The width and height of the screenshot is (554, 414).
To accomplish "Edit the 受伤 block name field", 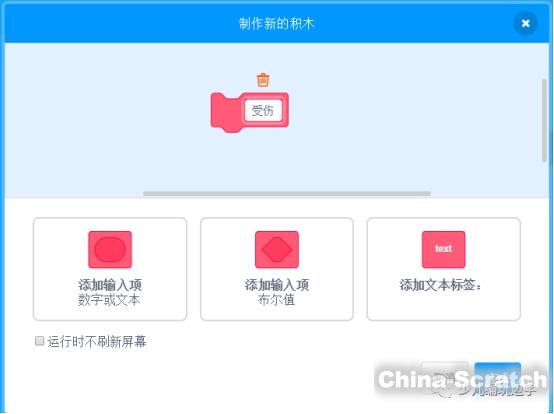I will tap(263, 111).
